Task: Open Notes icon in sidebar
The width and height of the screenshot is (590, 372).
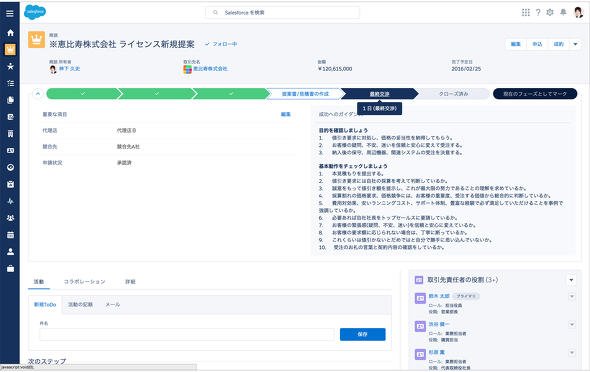Action: (10, 117)
